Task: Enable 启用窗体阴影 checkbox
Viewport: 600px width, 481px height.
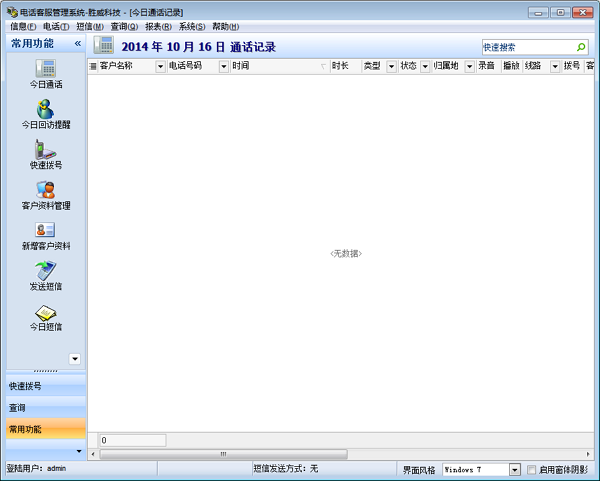Action: click(x=531, y=470)
